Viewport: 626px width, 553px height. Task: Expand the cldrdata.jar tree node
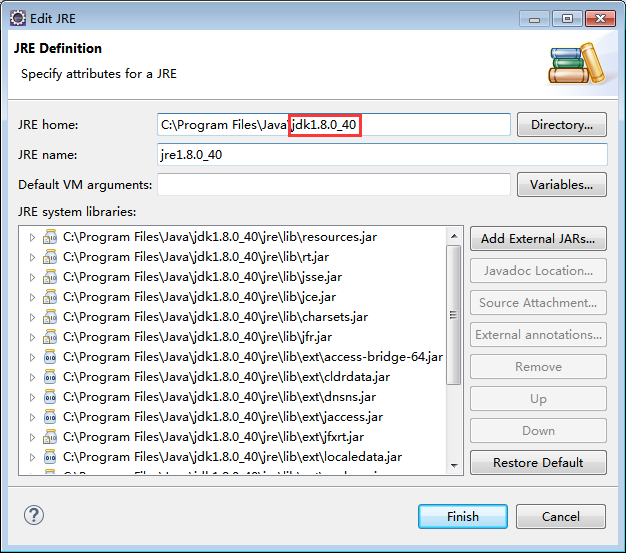[32, 377]
